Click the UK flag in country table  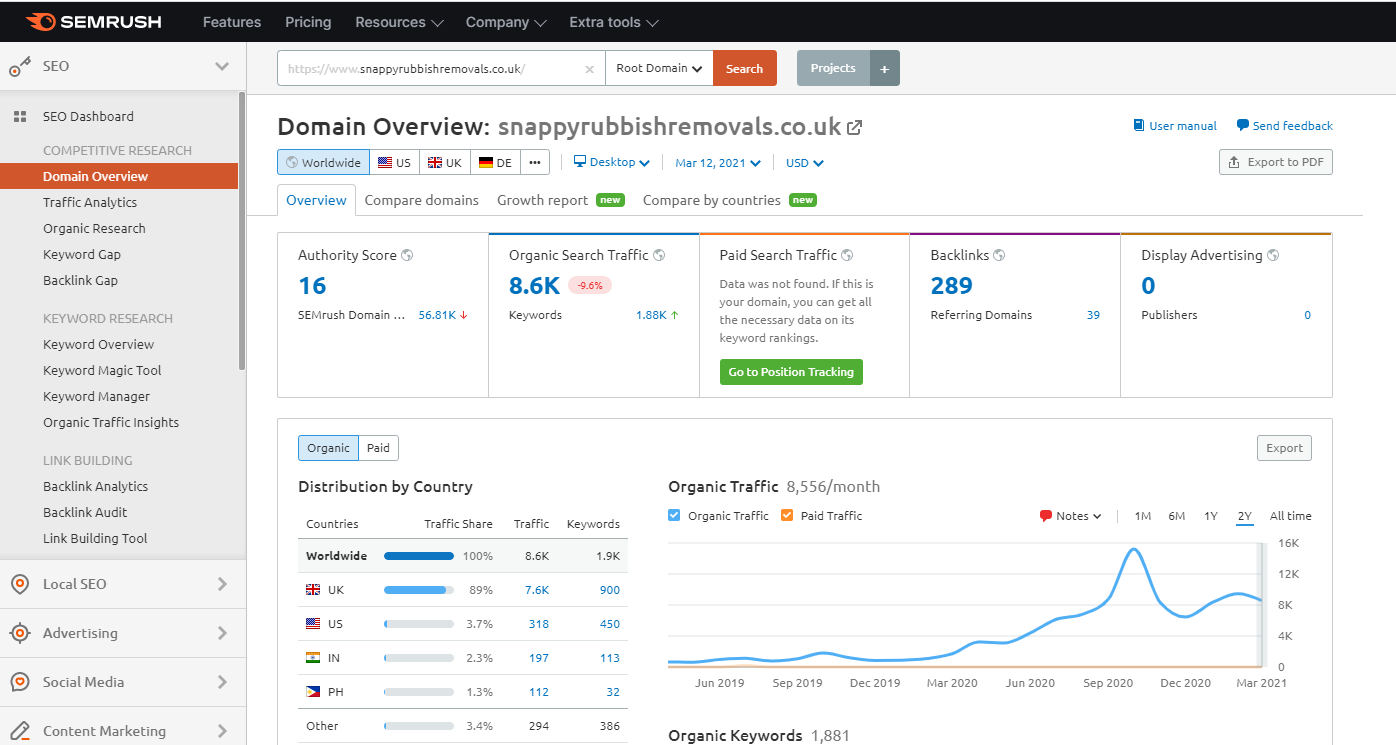pyautogui.click(x=313, y=590)
